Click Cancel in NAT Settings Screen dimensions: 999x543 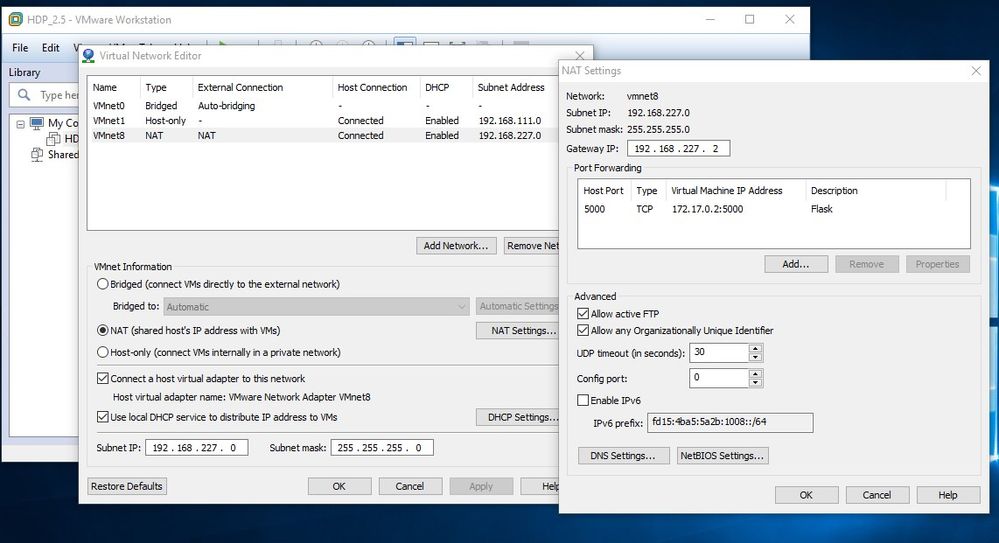(877, 495)
